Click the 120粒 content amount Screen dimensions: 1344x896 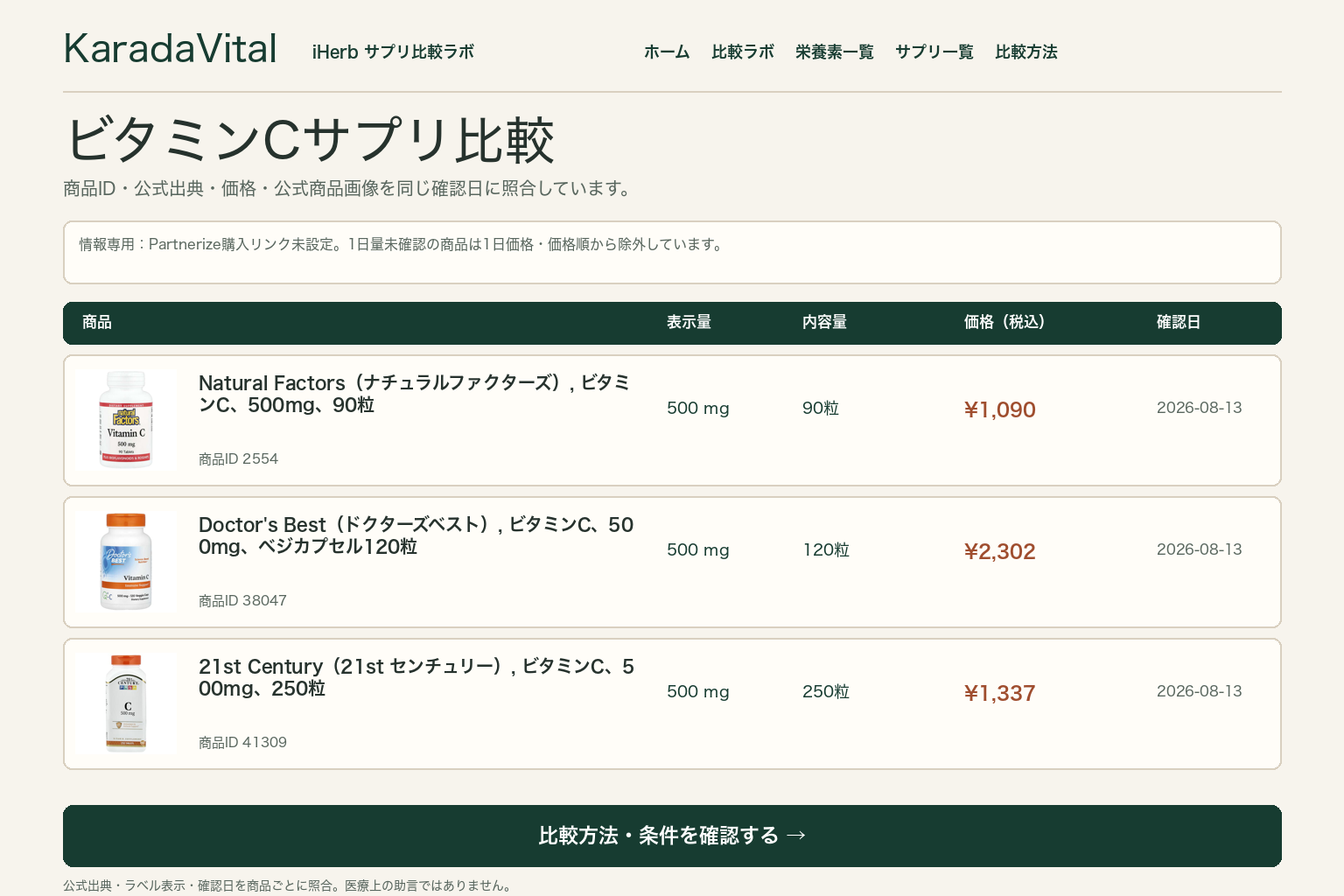click(826, 549)
